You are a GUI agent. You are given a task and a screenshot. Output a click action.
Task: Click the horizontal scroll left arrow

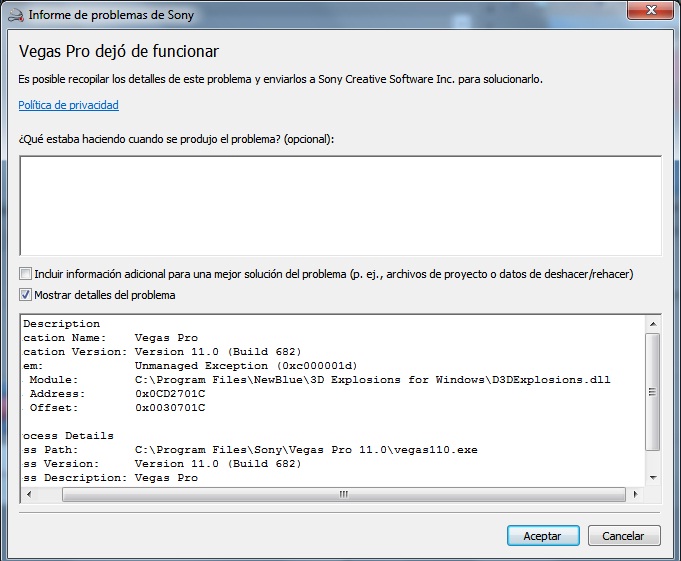click(x=29, y=494)
